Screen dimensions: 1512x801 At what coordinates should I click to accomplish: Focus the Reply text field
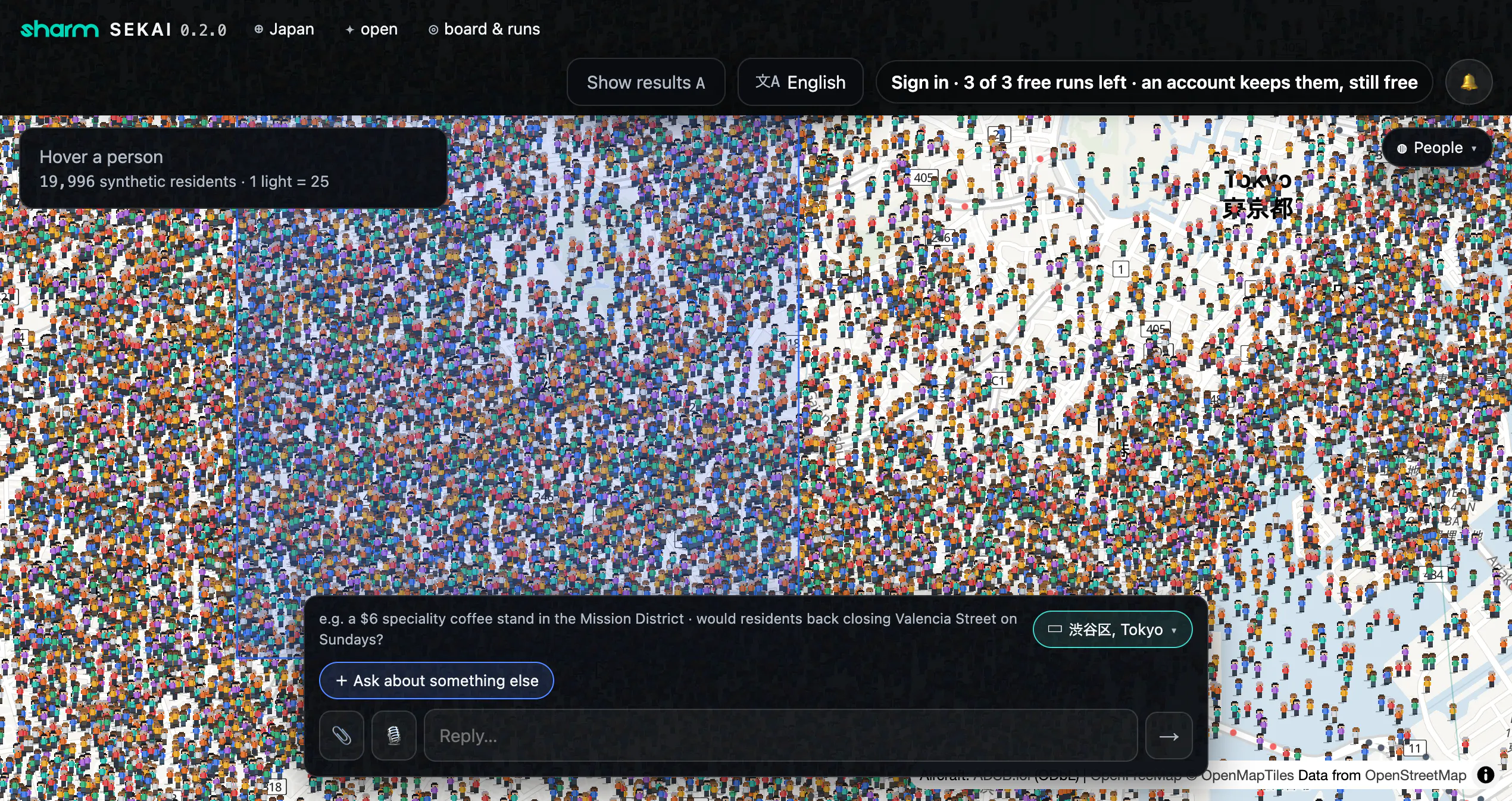point(780,736)
